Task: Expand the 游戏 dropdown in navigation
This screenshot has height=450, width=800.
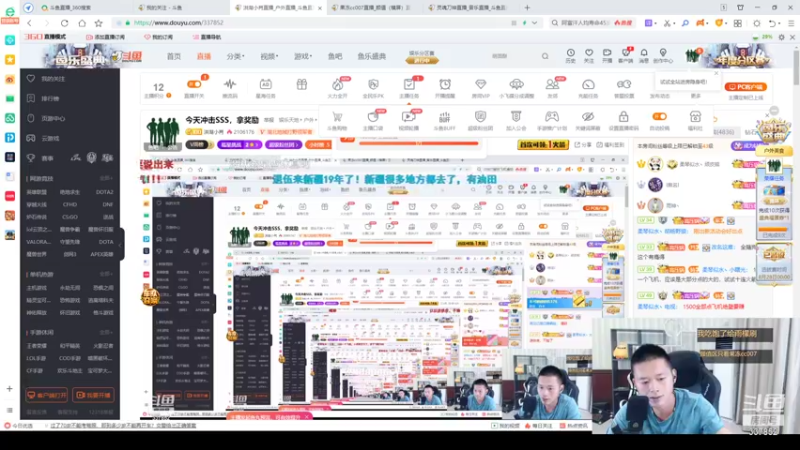Action: tap(303, 56)
